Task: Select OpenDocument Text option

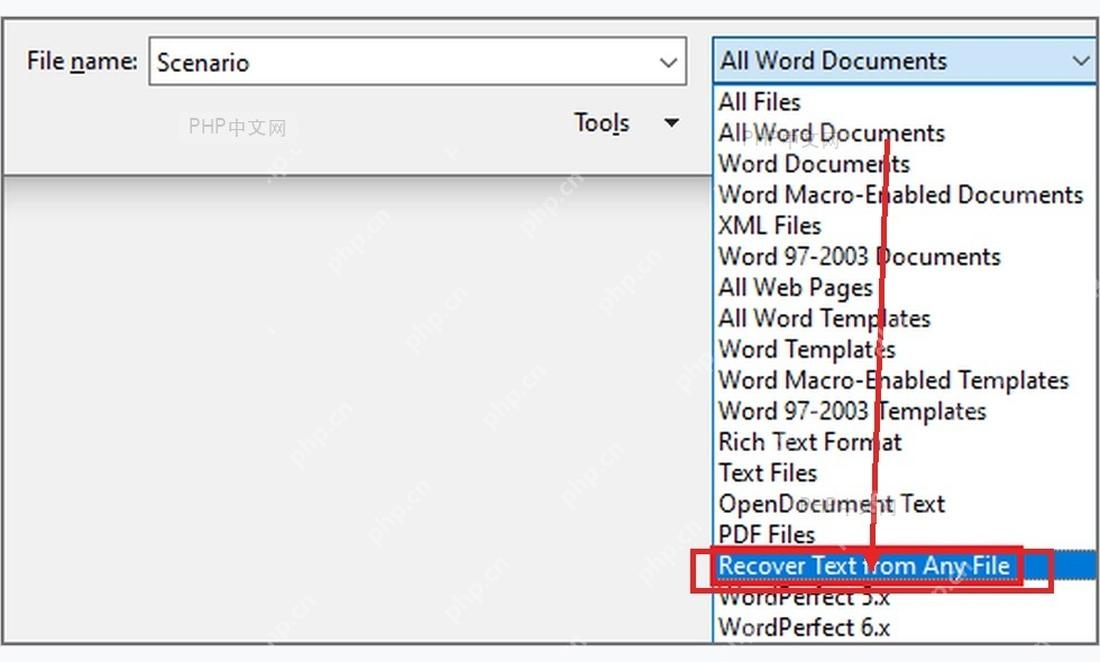Action: coord(905,504)
